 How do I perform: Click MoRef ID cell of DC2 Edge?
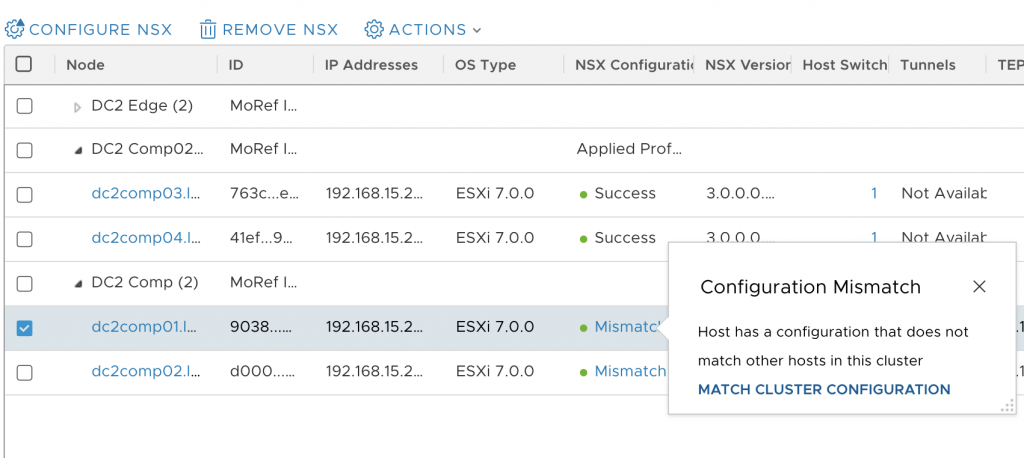(x=264, y=106)
